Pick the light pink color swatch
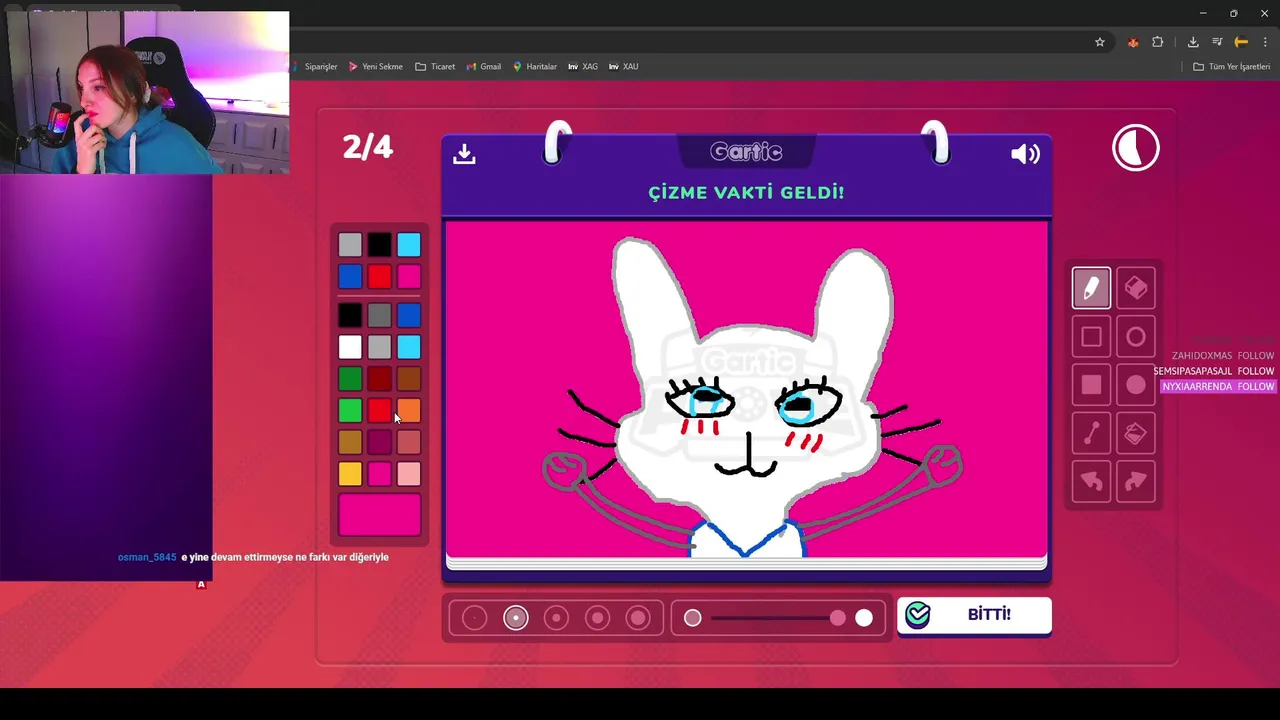Viewport: 1280px width, 720px height. coord(409,474)
